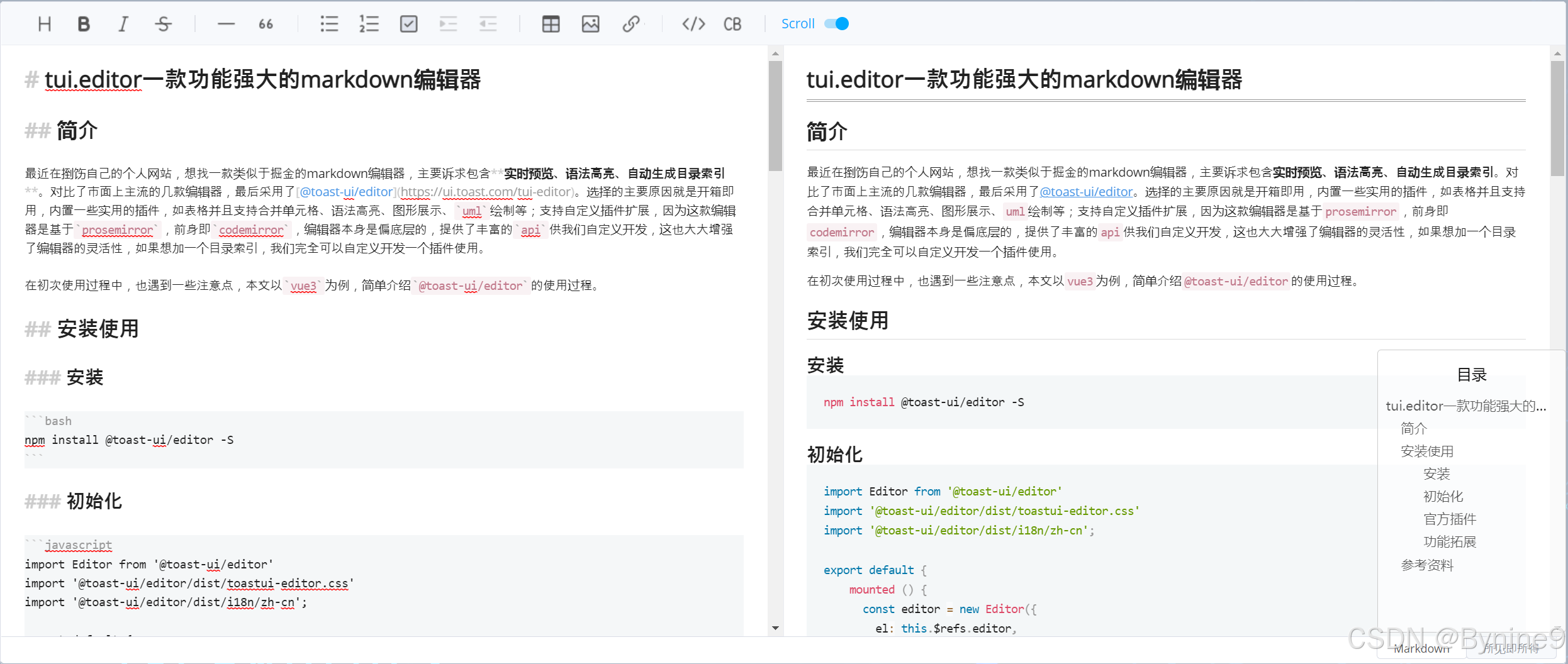Screen dimensions: 1568x664
Task: Create an ordered list
Action: tap(369, 24)
